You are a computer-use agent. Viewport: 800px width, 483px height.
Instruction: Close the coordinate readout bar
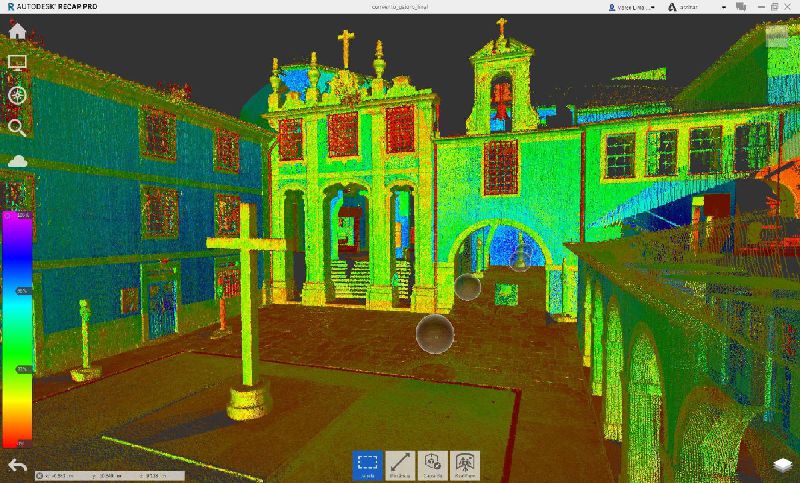pos(38,476)
